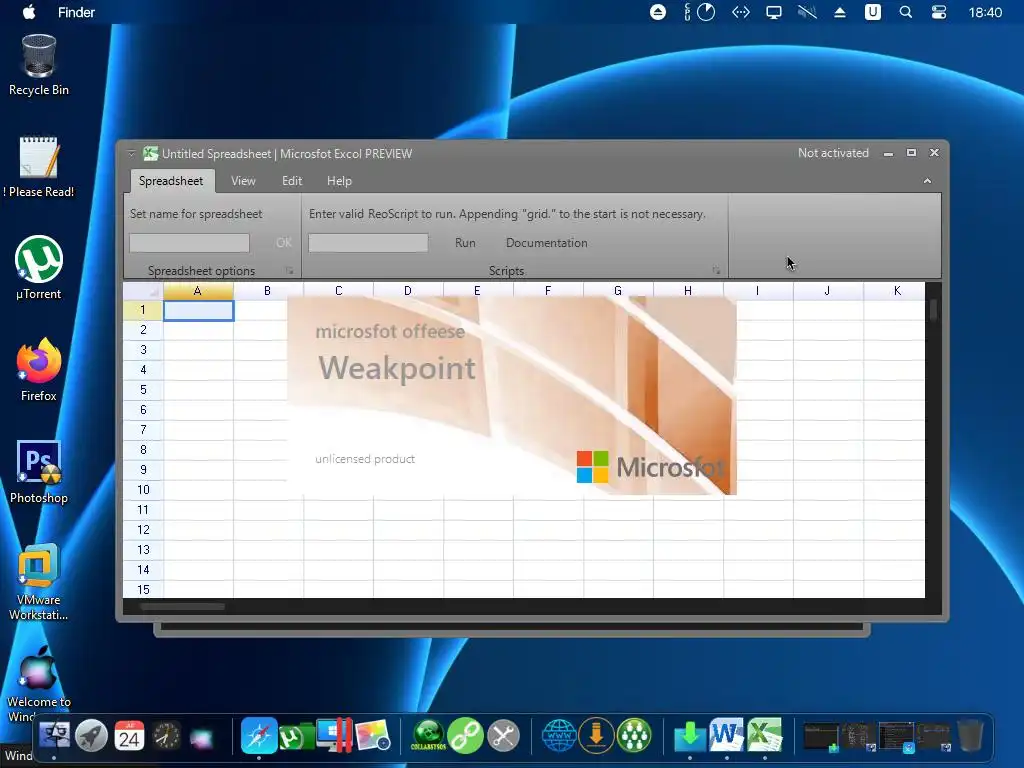Collapse the ribbon with the chevron

click(927, 181)
